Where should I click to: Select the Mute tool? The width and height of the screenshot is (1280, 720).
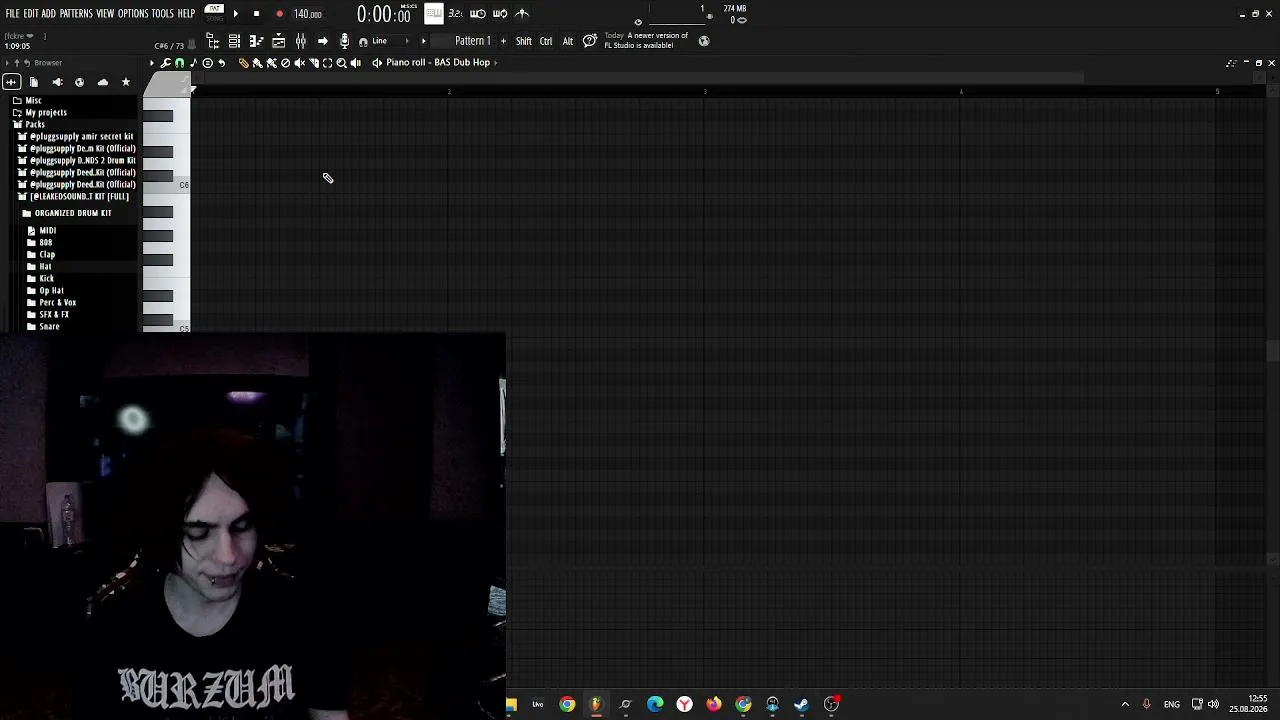(299, 63)
